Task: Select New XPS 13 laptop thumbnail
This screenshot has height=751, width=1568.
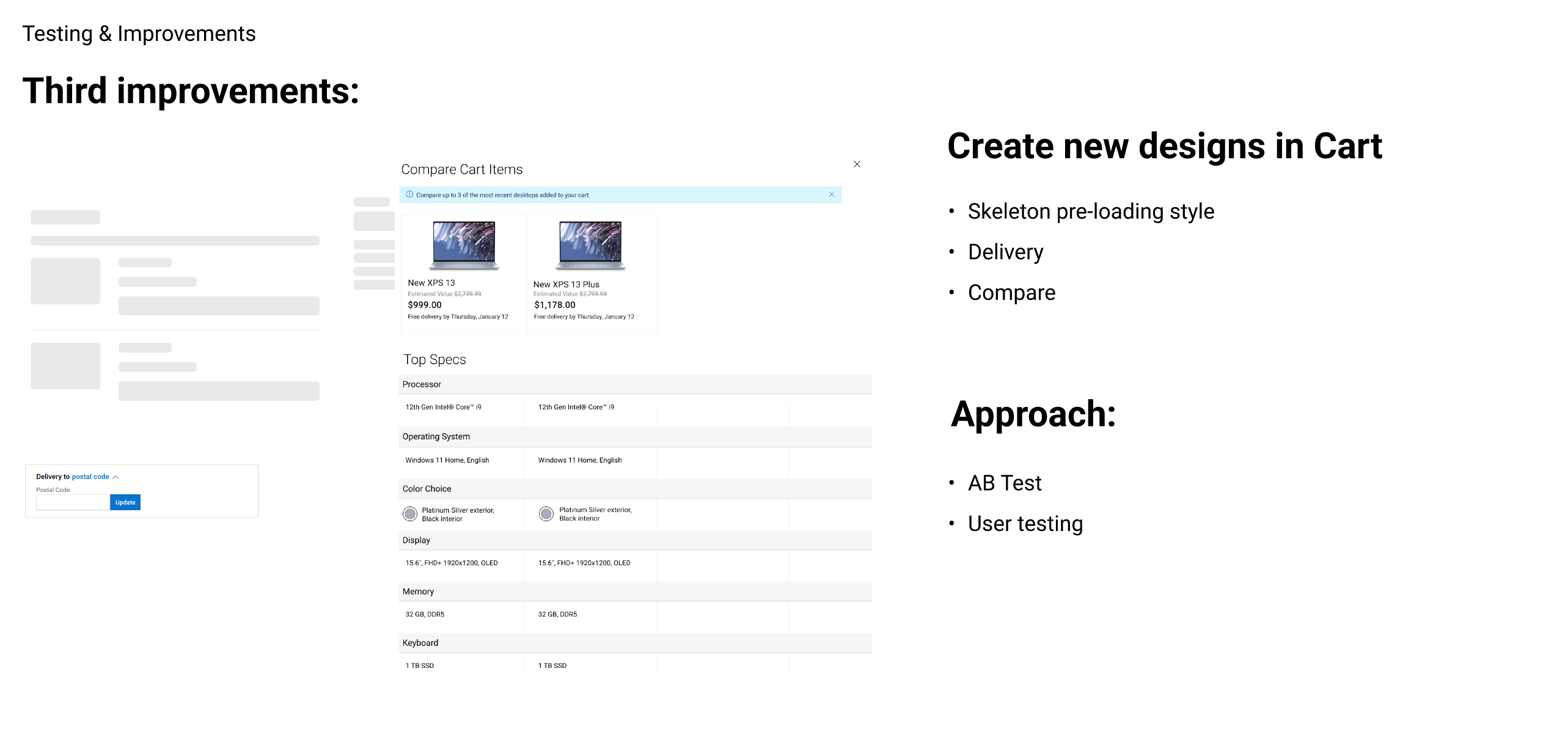Action: (x=464, y=245)
